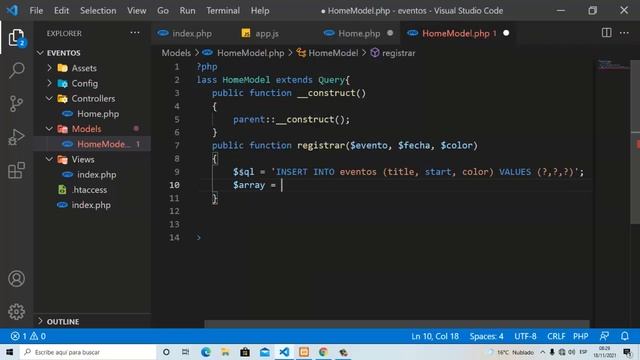Open the Manage gear settings

[16, 312]
